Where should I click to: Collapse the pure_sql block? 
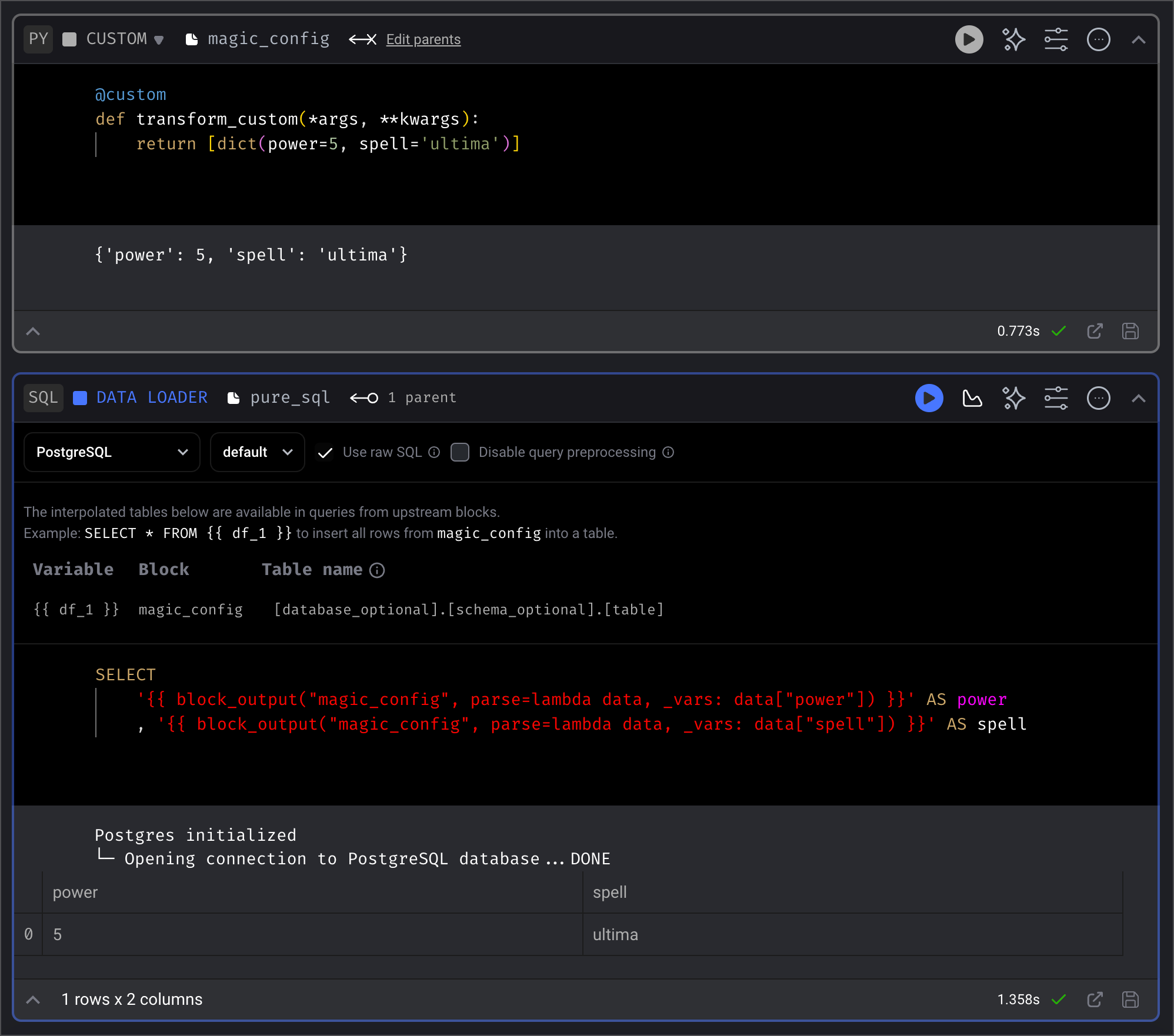click(x=1138, y=398)
